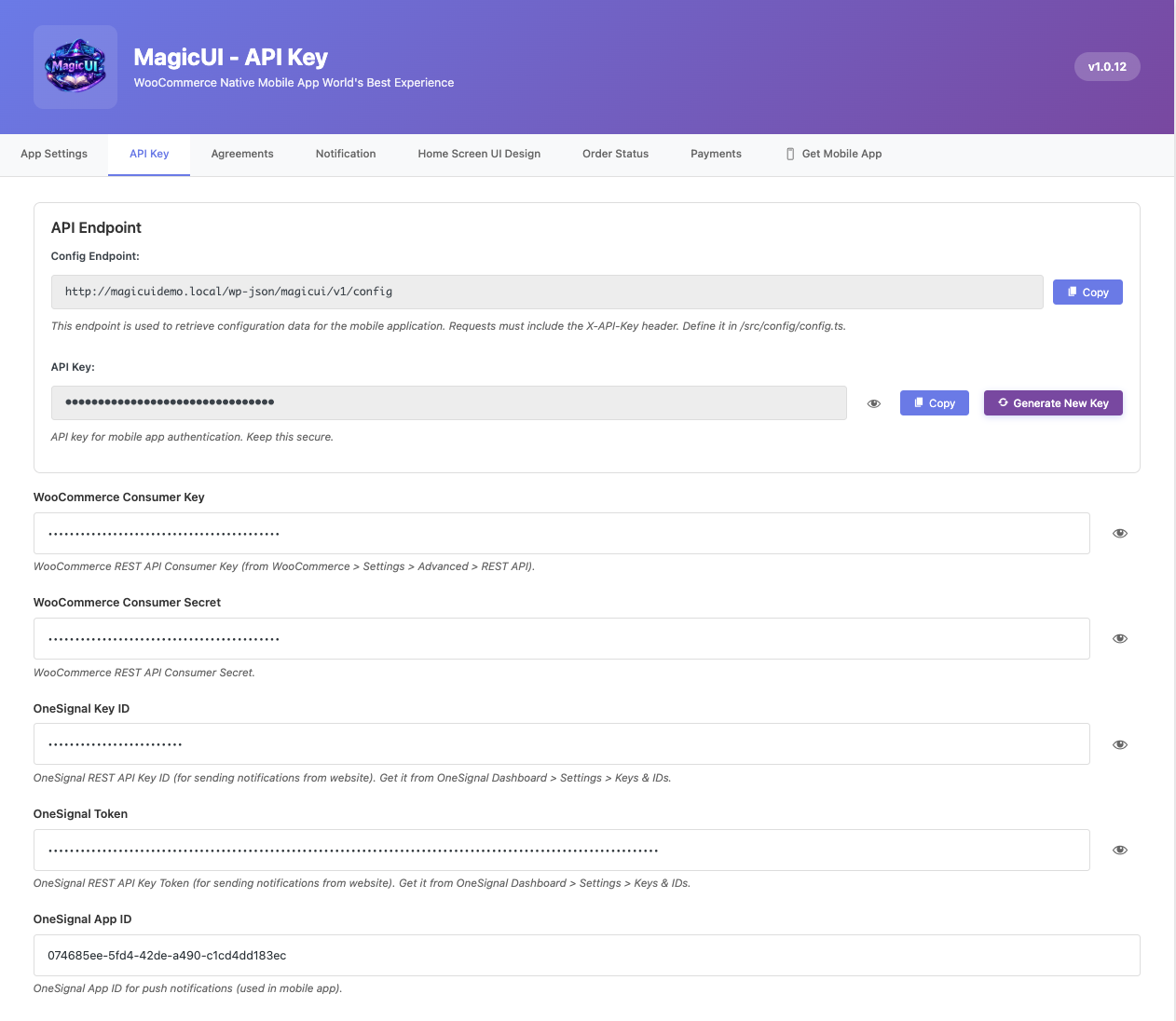Click the phone icon for Get Mobile App
The image size is (1176, 1021).
[x=790, y=155]
